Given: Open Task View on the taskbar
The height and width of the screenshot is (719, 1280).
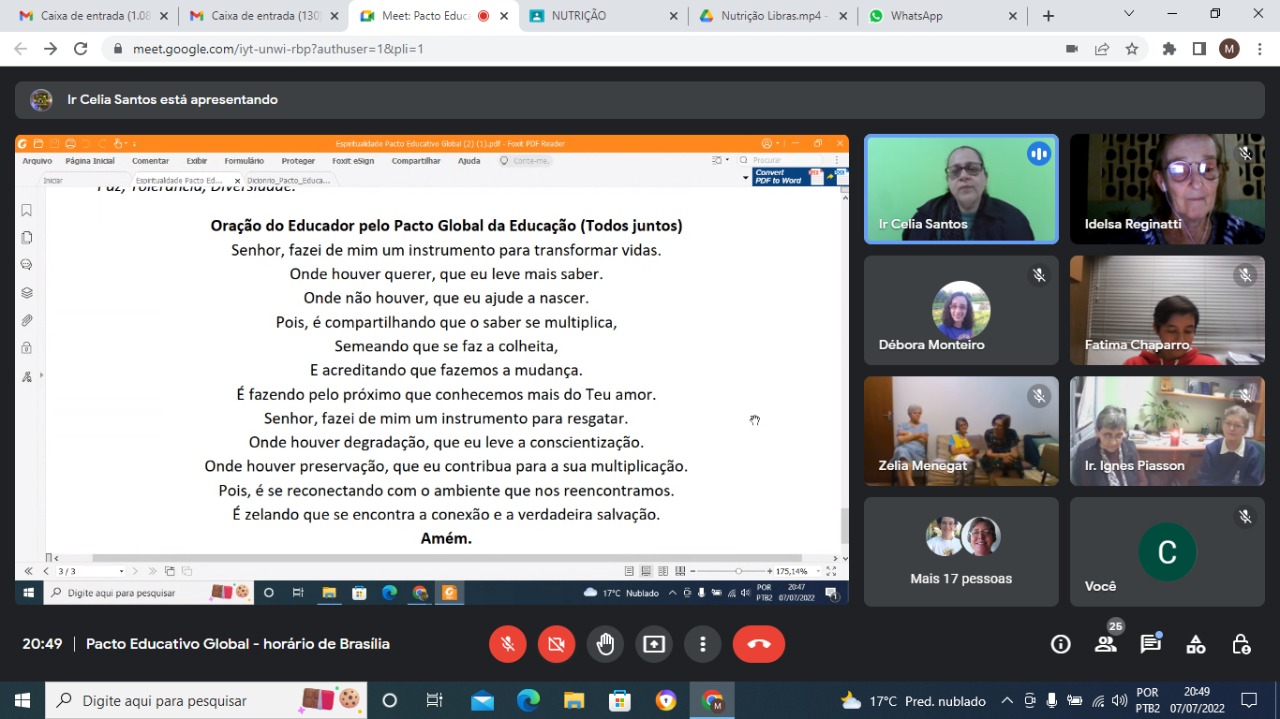Looking at the screenshot, I should (x=434, y=700).
